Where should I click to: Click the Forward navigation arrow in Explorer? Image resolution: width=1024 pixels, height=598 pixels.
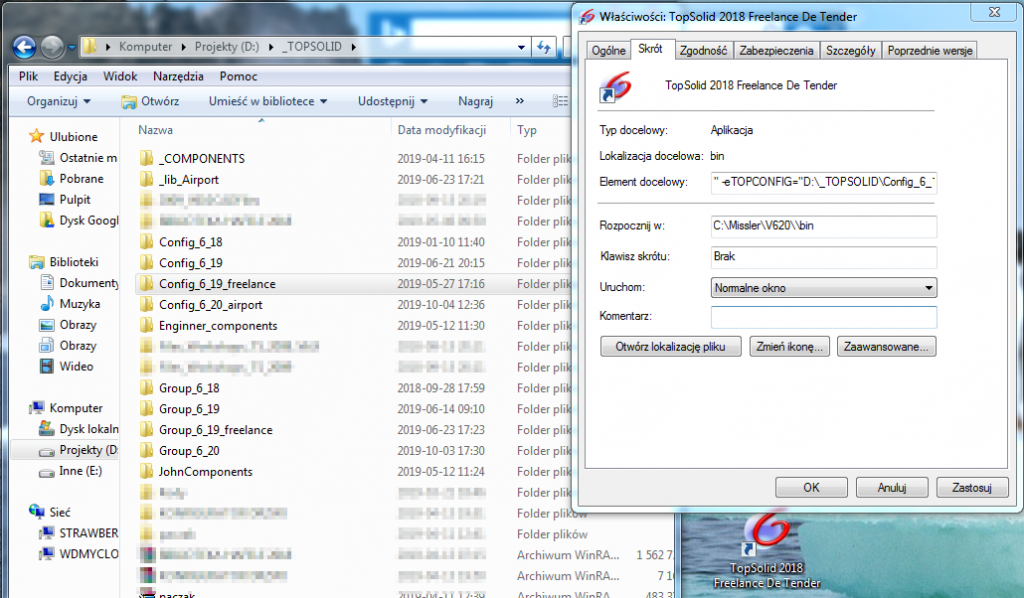pyautogui.click(x=52, y=47)
